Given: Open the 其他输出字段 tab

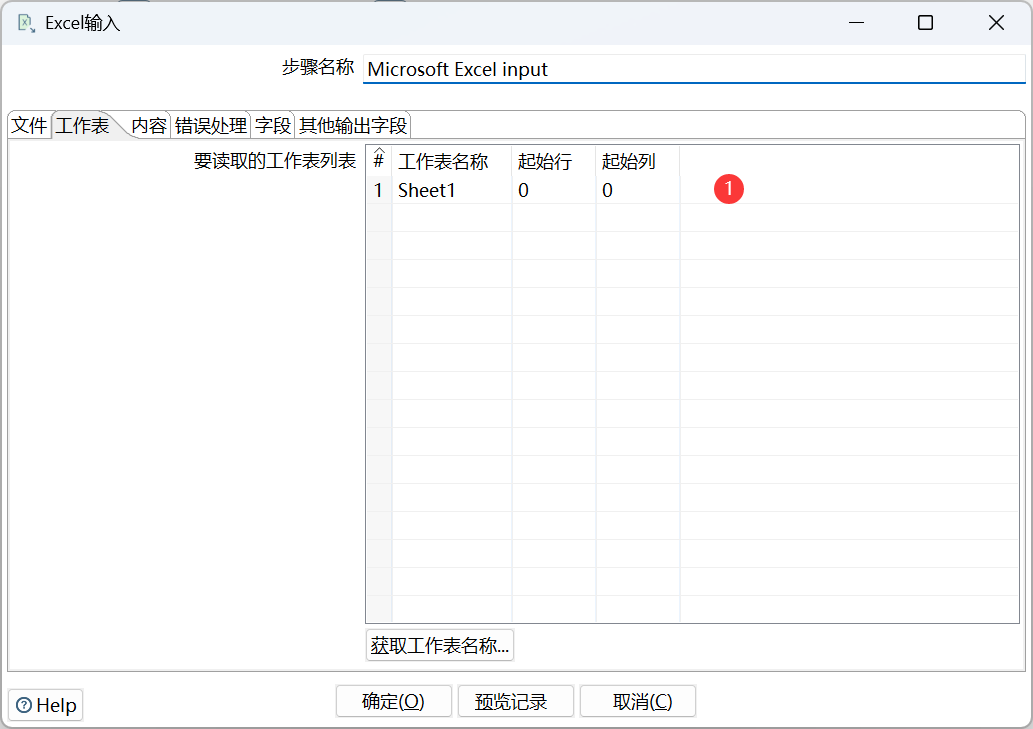Looking at the screenshot, I should pos(353,125).
